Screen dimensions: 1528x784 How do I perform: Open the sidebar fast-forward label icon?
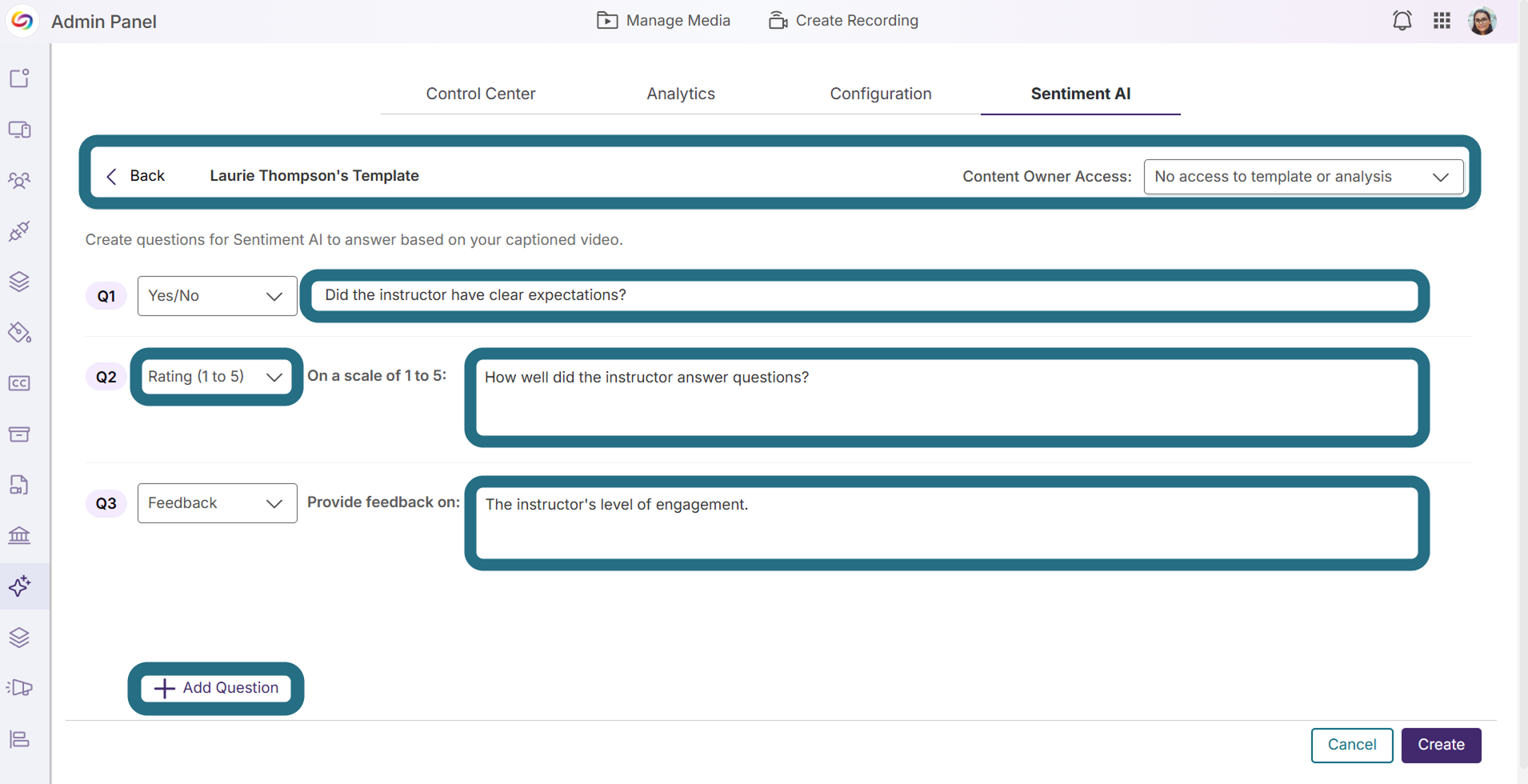[x=20, y=688]
